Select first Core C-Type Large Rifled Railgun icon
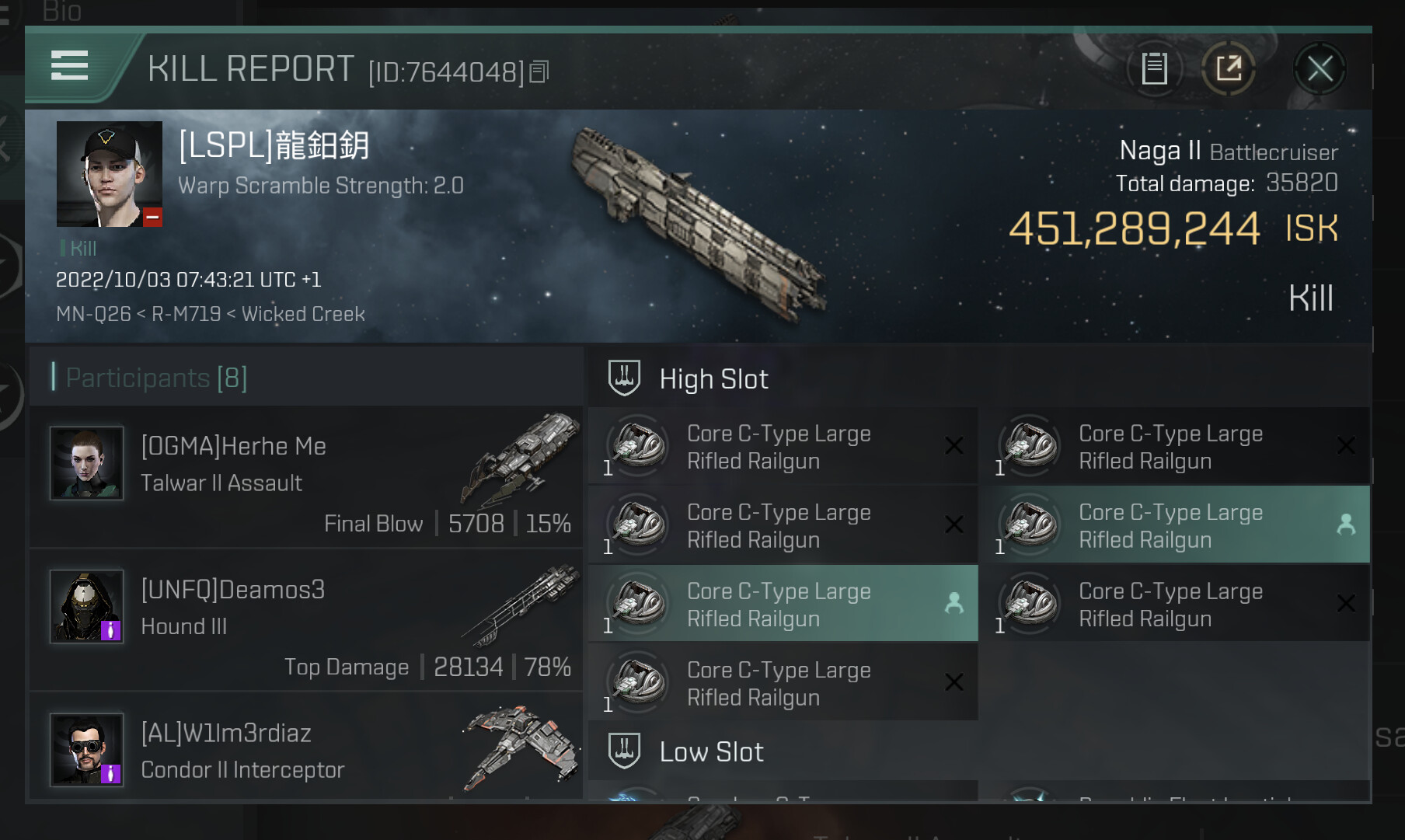This screenshot has height=840, width=1405. [638, 446]
